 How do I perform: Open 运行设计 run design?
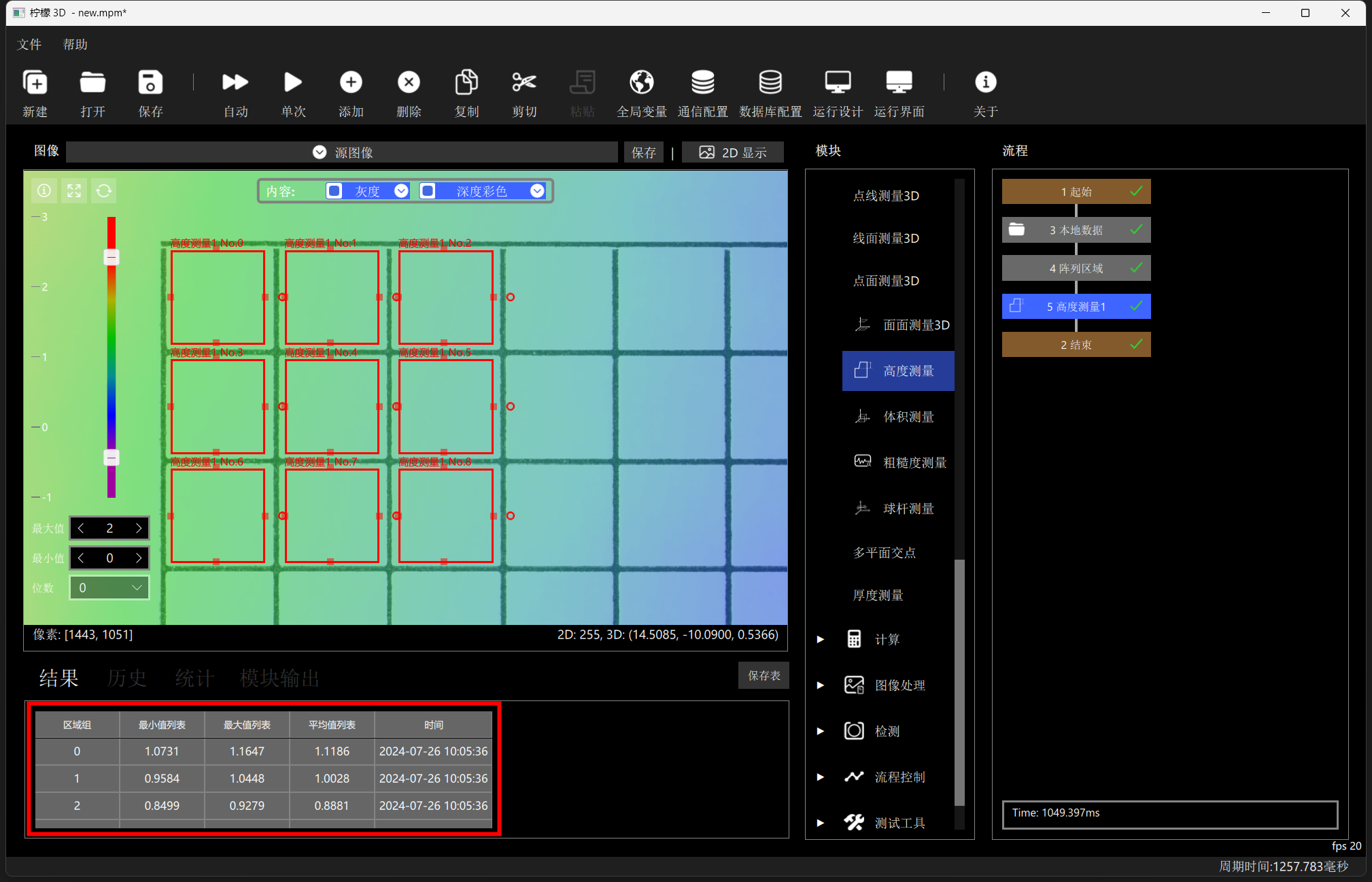838,82
